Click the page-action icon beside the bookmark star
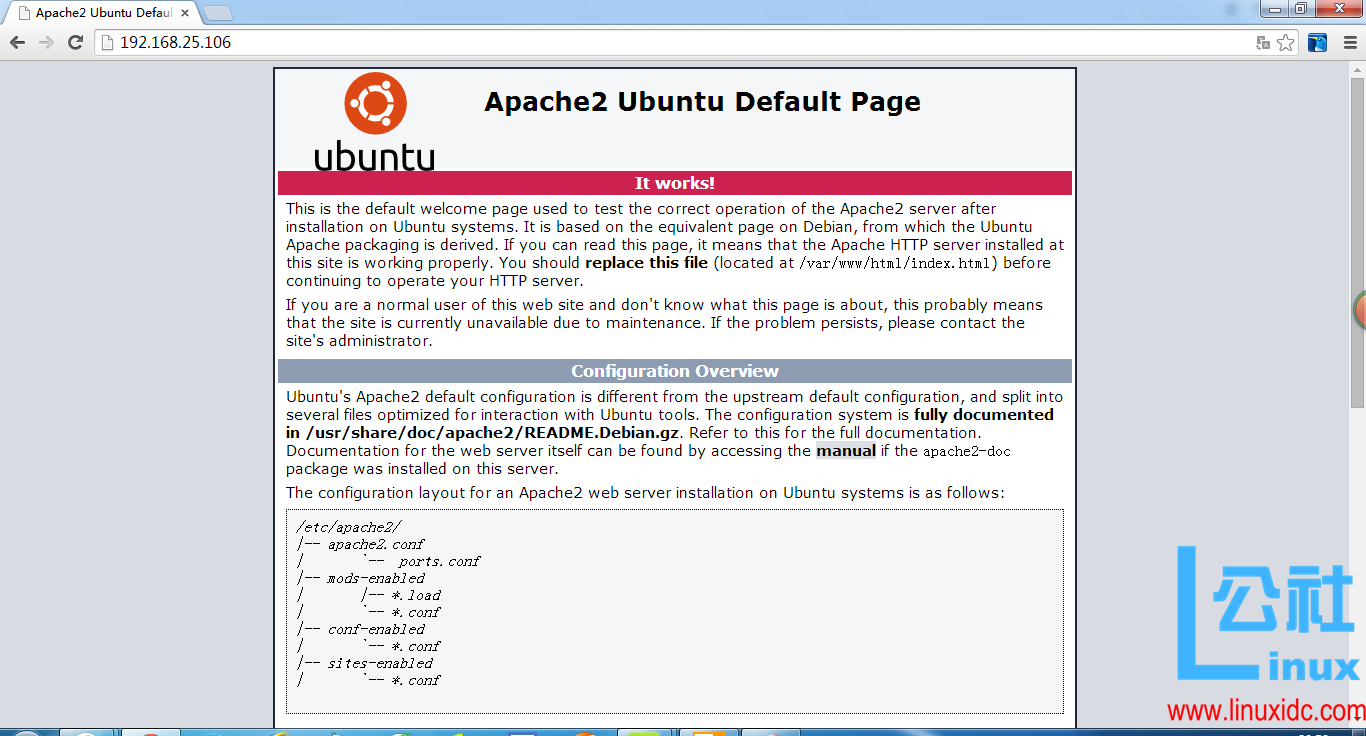The height and width of the screenshot is (736, 1366). pos(1262,42)
